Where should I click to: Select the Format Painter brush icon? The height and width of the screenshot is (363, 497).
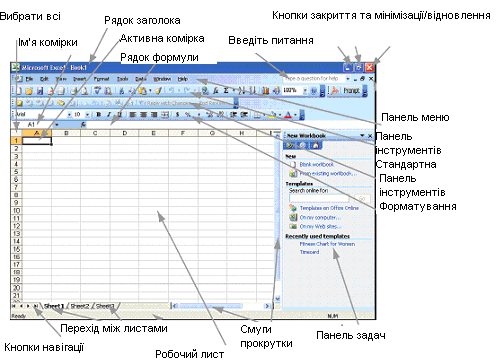158,91
